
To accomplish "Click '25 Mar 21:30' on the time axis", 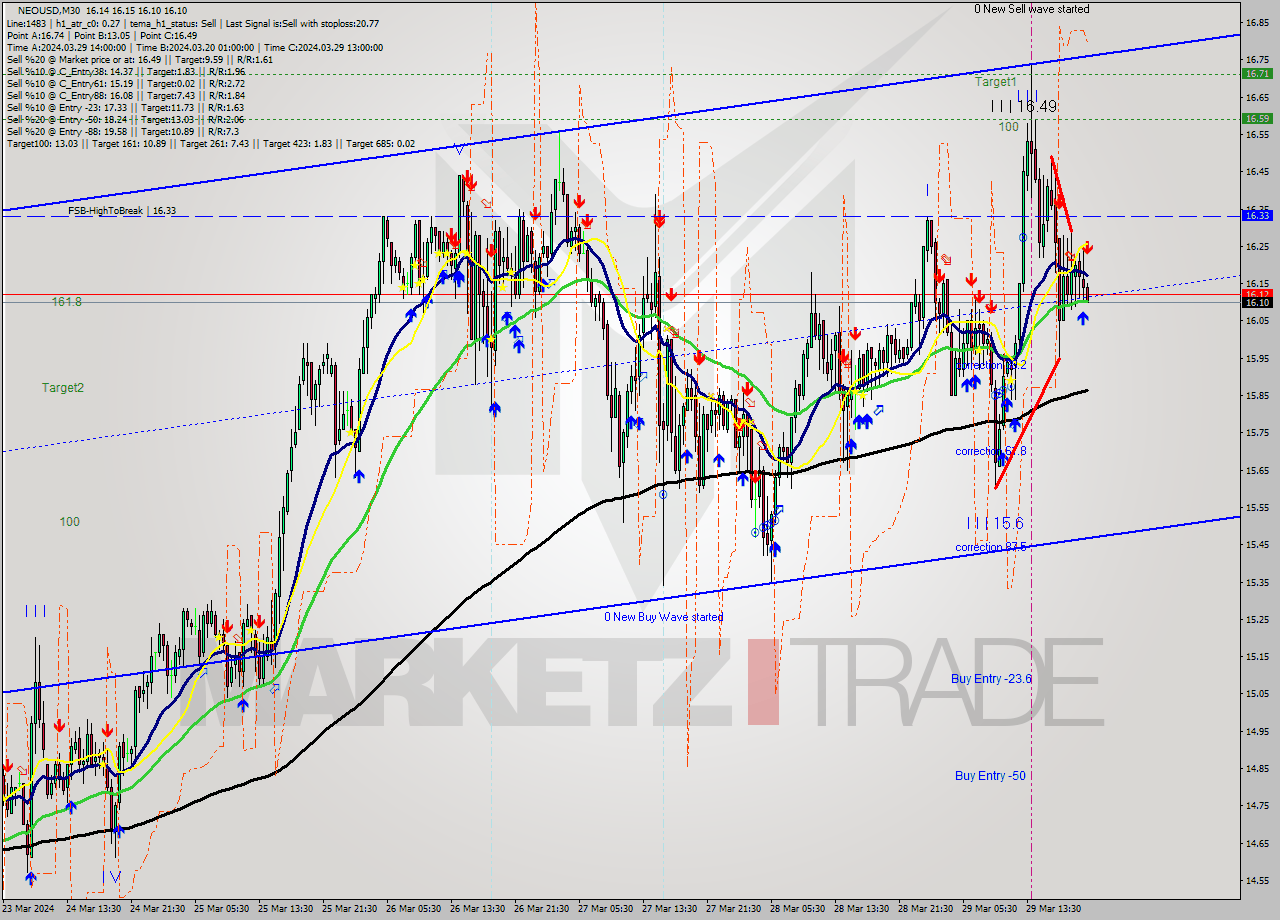I will pyautogui.click(x=350, y=909).
